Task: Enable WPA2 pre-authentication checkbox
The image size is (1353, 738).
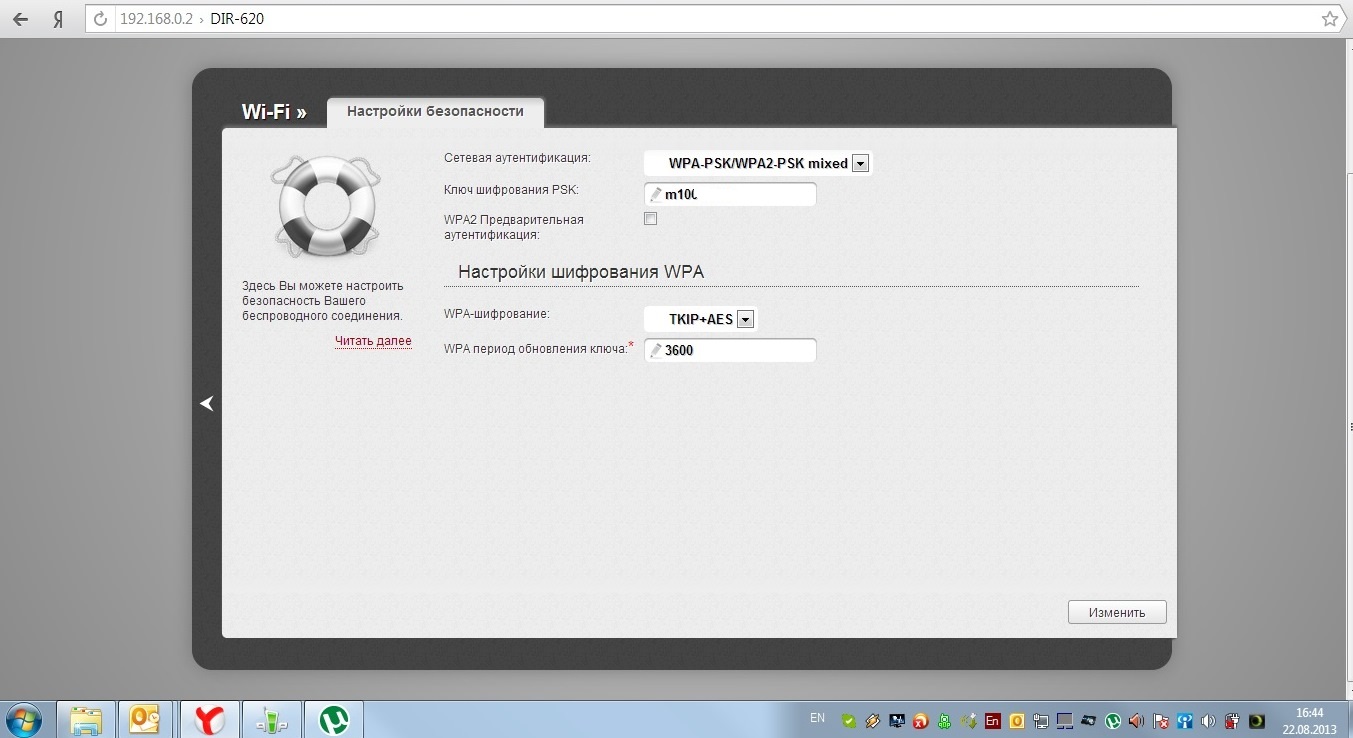Action: click(651, 218)
